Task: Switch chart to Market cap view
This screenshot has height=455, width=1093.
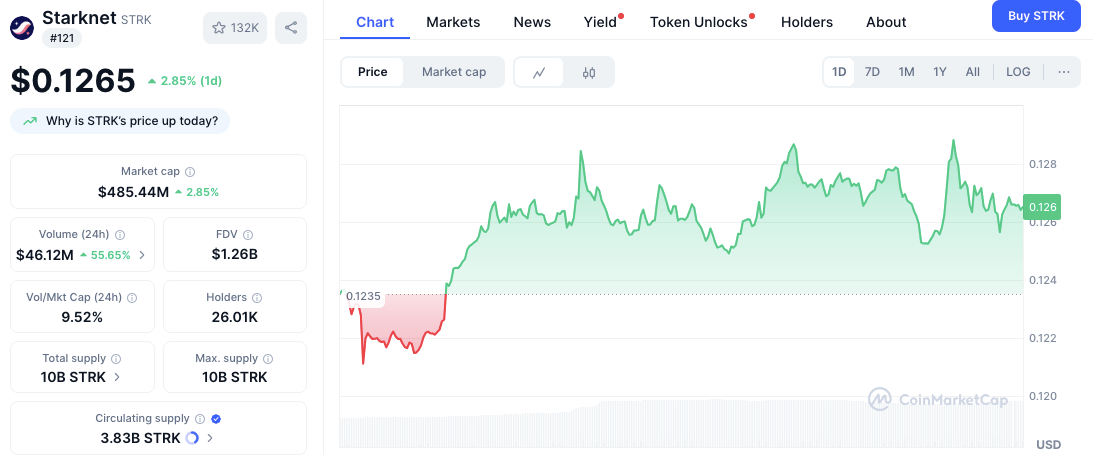Action: pos(454,72)
